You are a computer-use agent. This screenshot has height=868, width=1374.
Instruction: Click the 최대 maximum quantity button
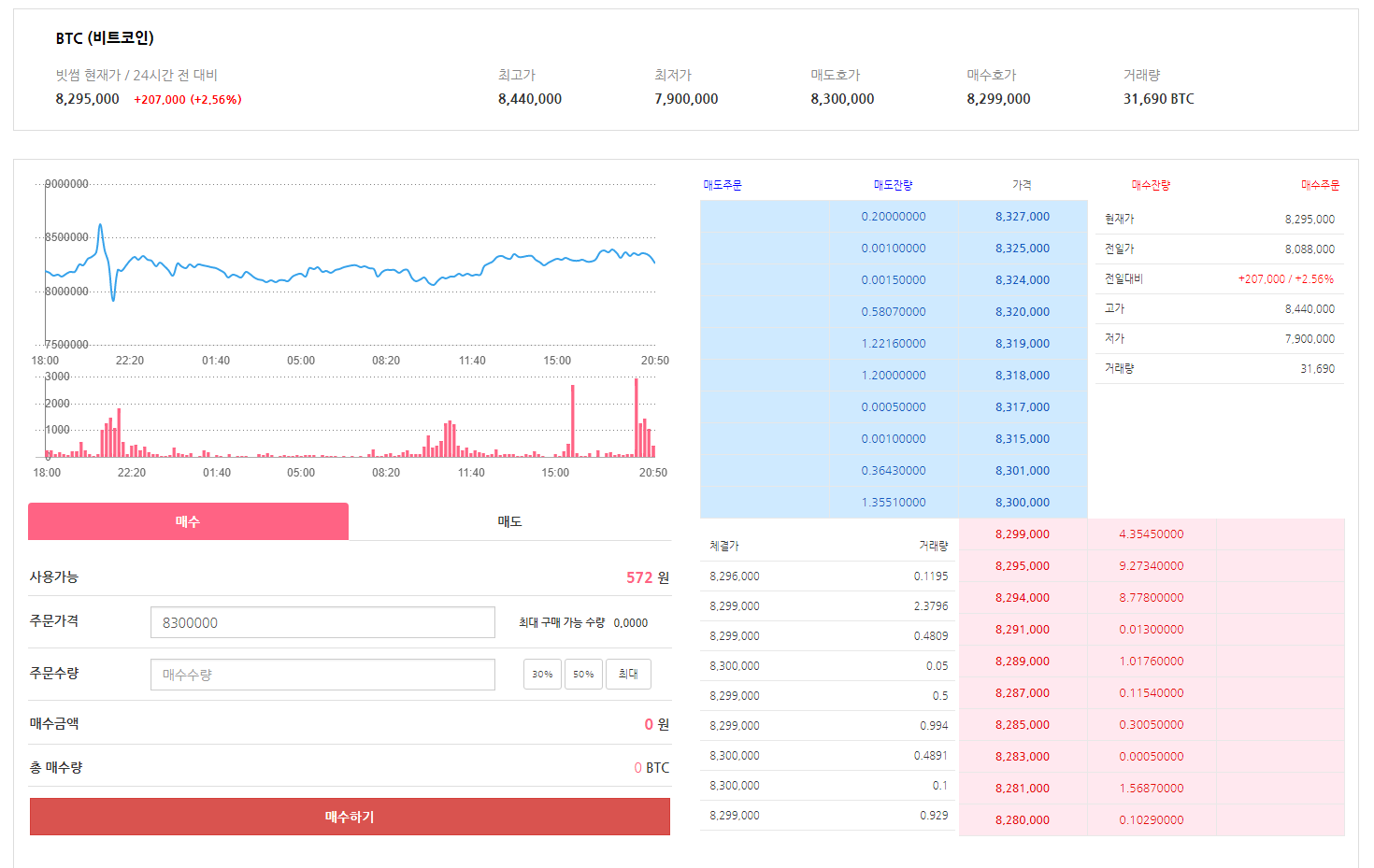click(x=627, y=674)
